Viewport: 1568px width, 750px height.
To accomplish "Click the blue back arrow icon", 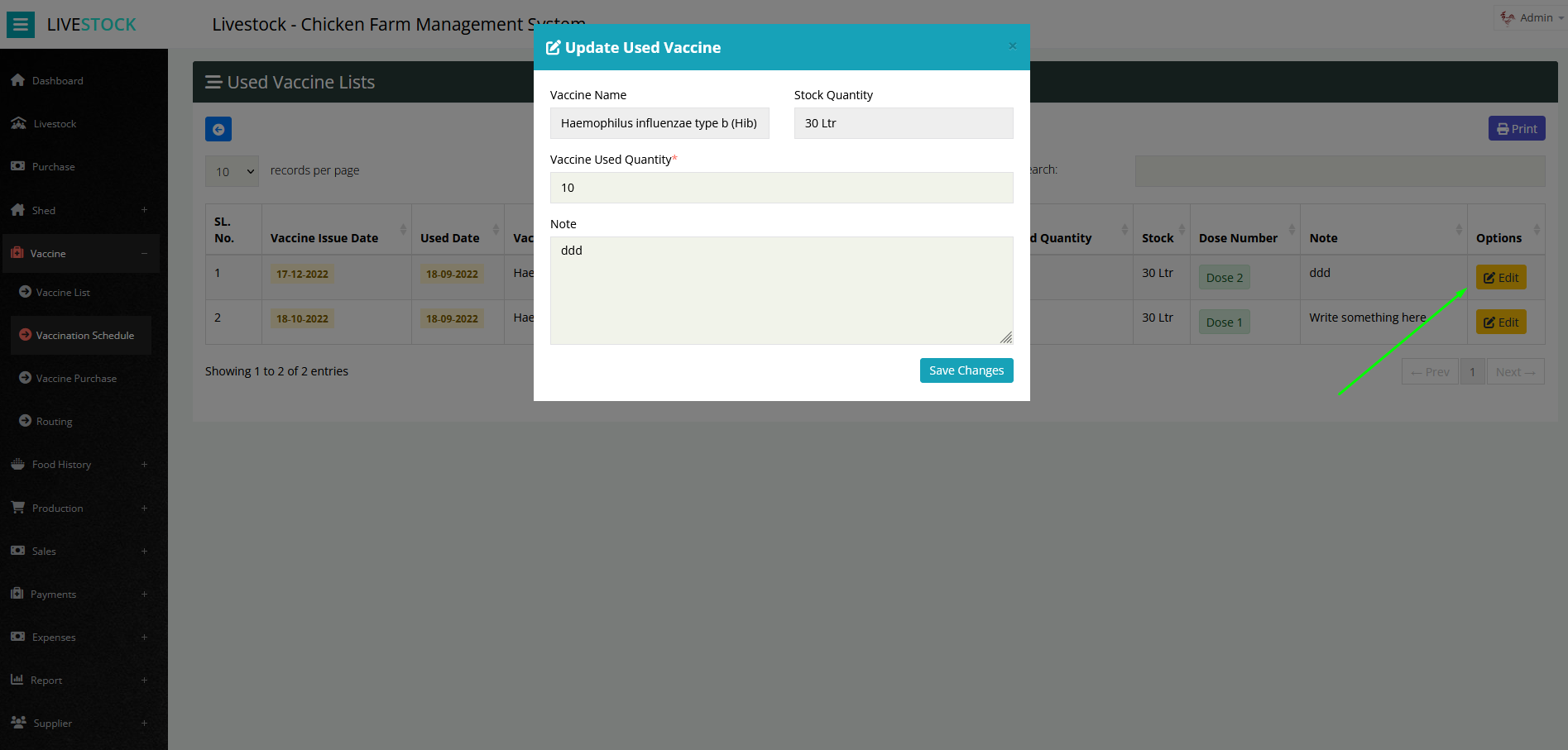I will tap(218, 129).
